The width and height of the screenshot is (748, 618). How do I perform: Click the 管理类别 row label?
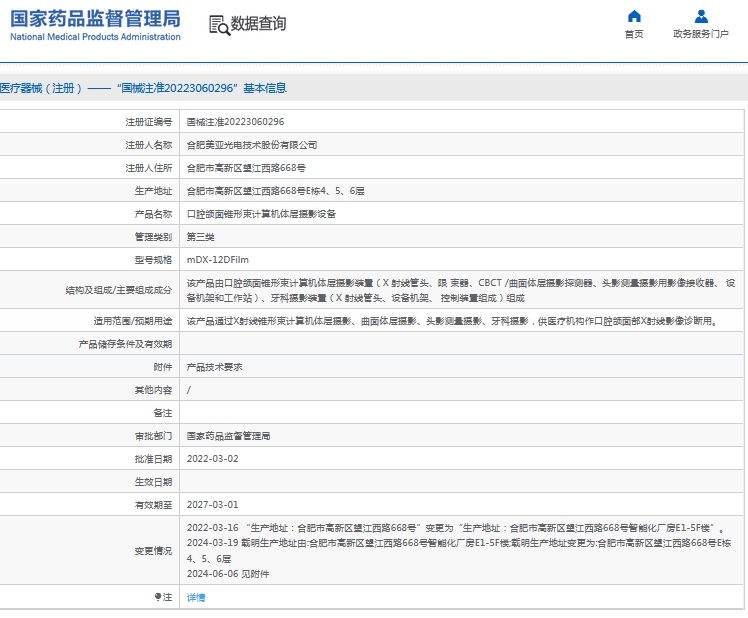[x=153, y=237]
